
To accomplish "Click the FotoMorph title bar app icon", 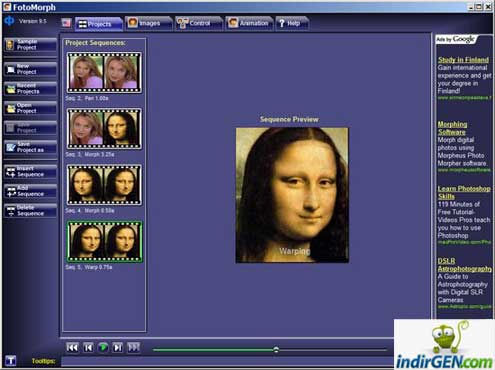I will point(6,6).
